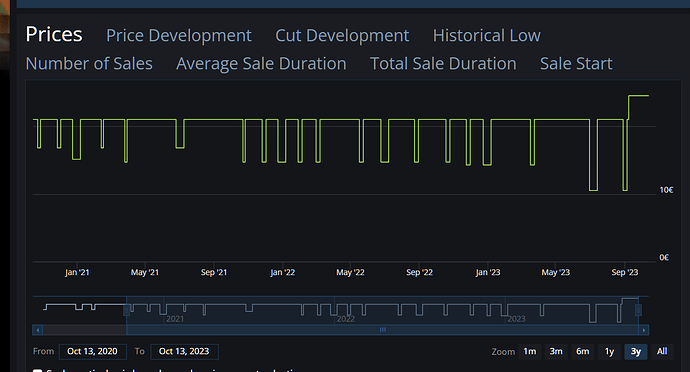690x372 pixels.
Task: Set zoom range to 6m
Action: coord(583,351)
